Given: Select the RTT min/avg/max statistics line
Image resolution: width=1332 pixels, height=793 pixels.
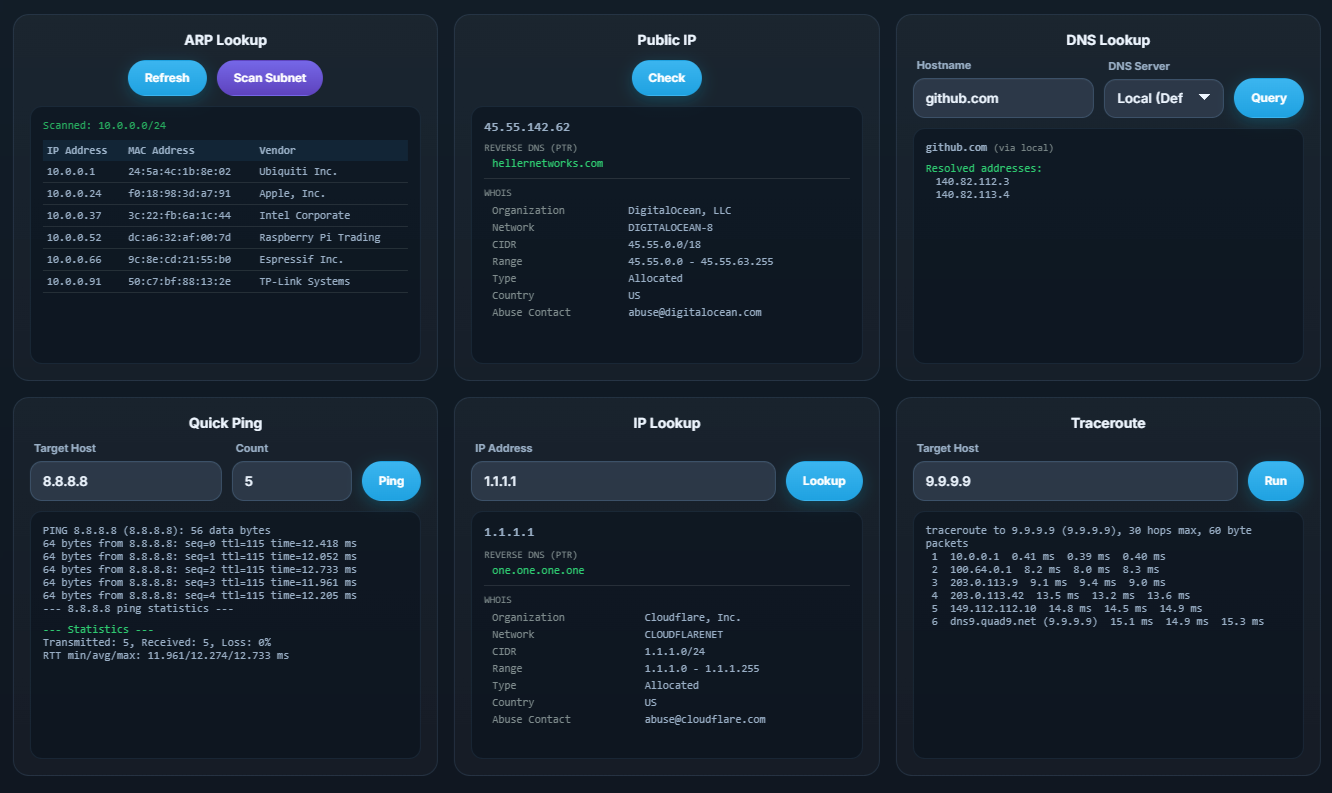Looking at the screenshot, I should coord(166,656).
